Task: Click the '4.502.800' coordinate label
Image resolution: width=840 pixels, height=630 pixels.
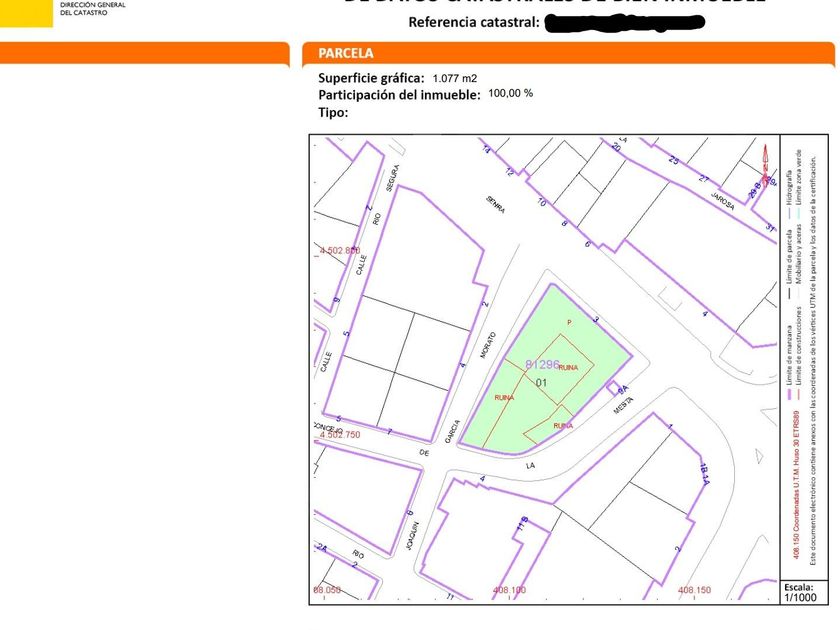Action: coord(340,250)
